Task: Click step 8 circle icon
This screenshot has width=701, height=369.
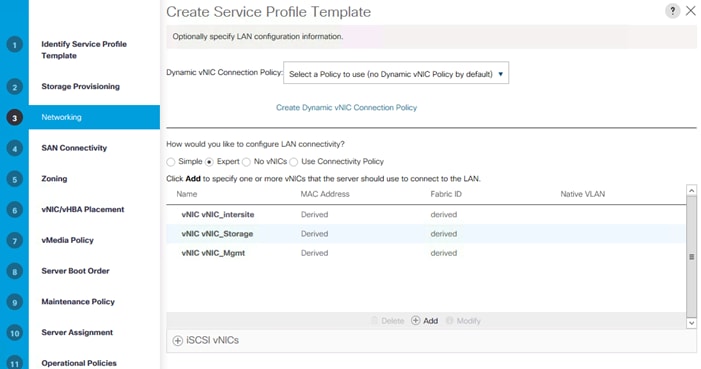Action: tap(14, 271)
